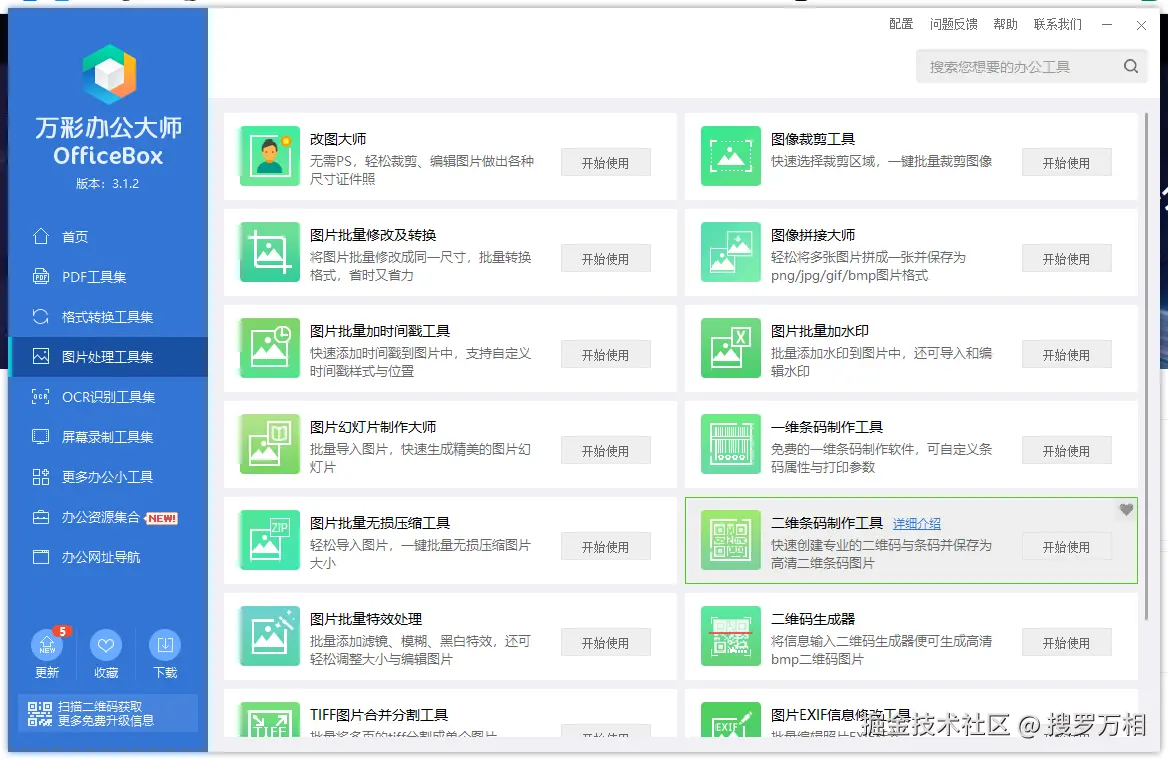This screenshot has width=1168, height=760.
Task: Click 问题反馈 in top bar
Action: point(953,24)
